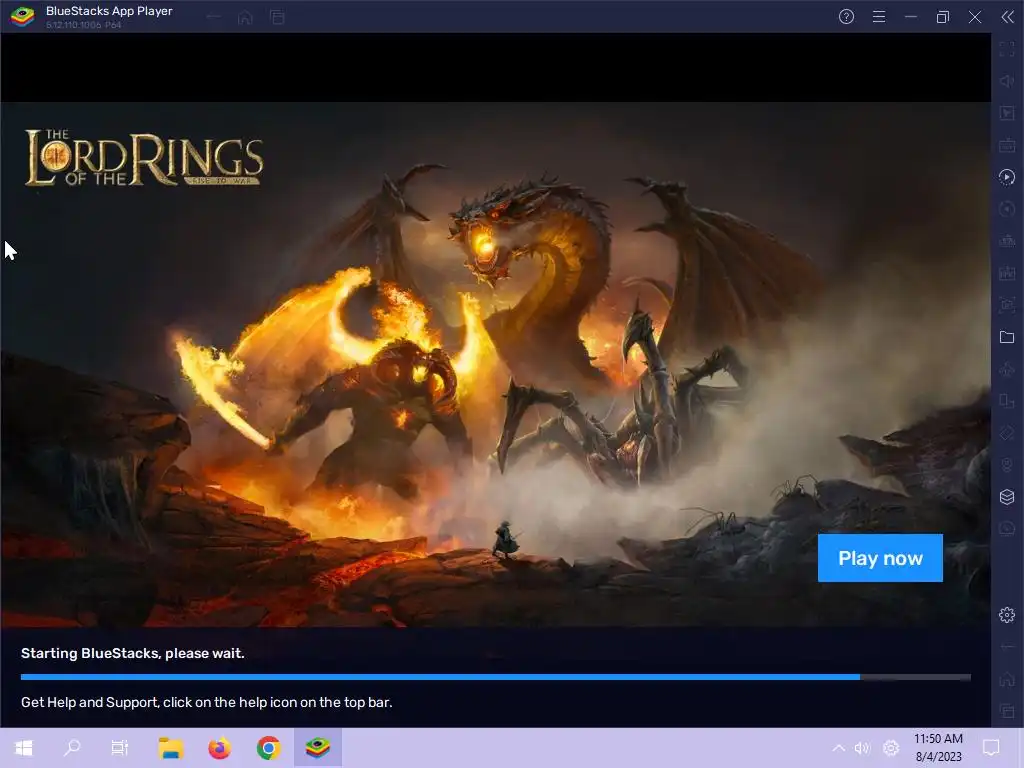Image resolution: width=1024 pixels, height=768 pixels.
Task: Click the Lock cursor icon in the sidebar
Action: pyautogui.click(x=1007, y=113)
